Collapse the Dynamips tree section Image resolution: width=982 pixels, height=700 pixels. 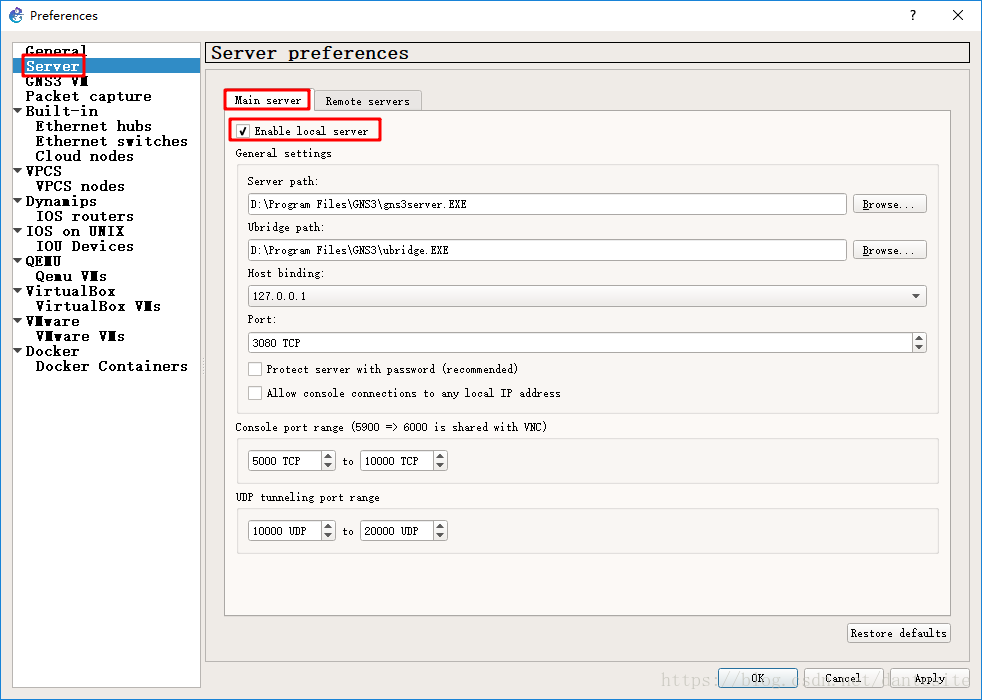click(x=18, y=201)
